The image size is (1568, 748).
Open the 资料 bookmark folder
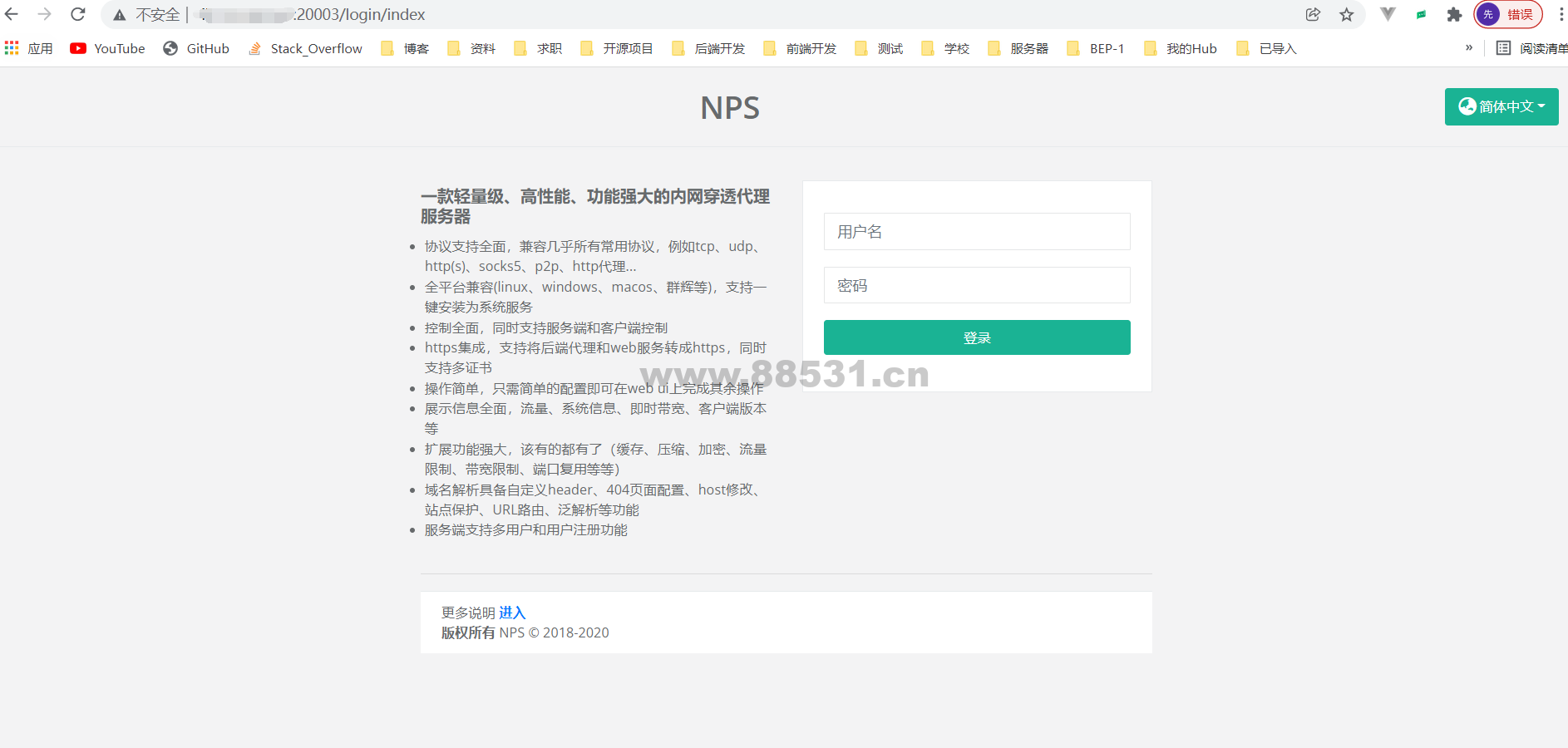471,48
